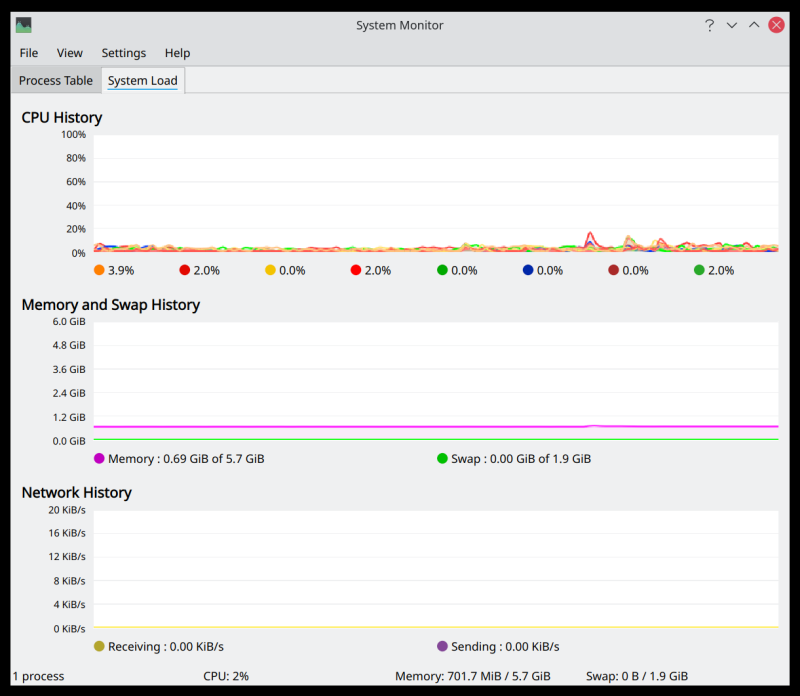This screenshot has height=696, width=800.
Task: Open the Settings menu
Action: coord(123,53)
